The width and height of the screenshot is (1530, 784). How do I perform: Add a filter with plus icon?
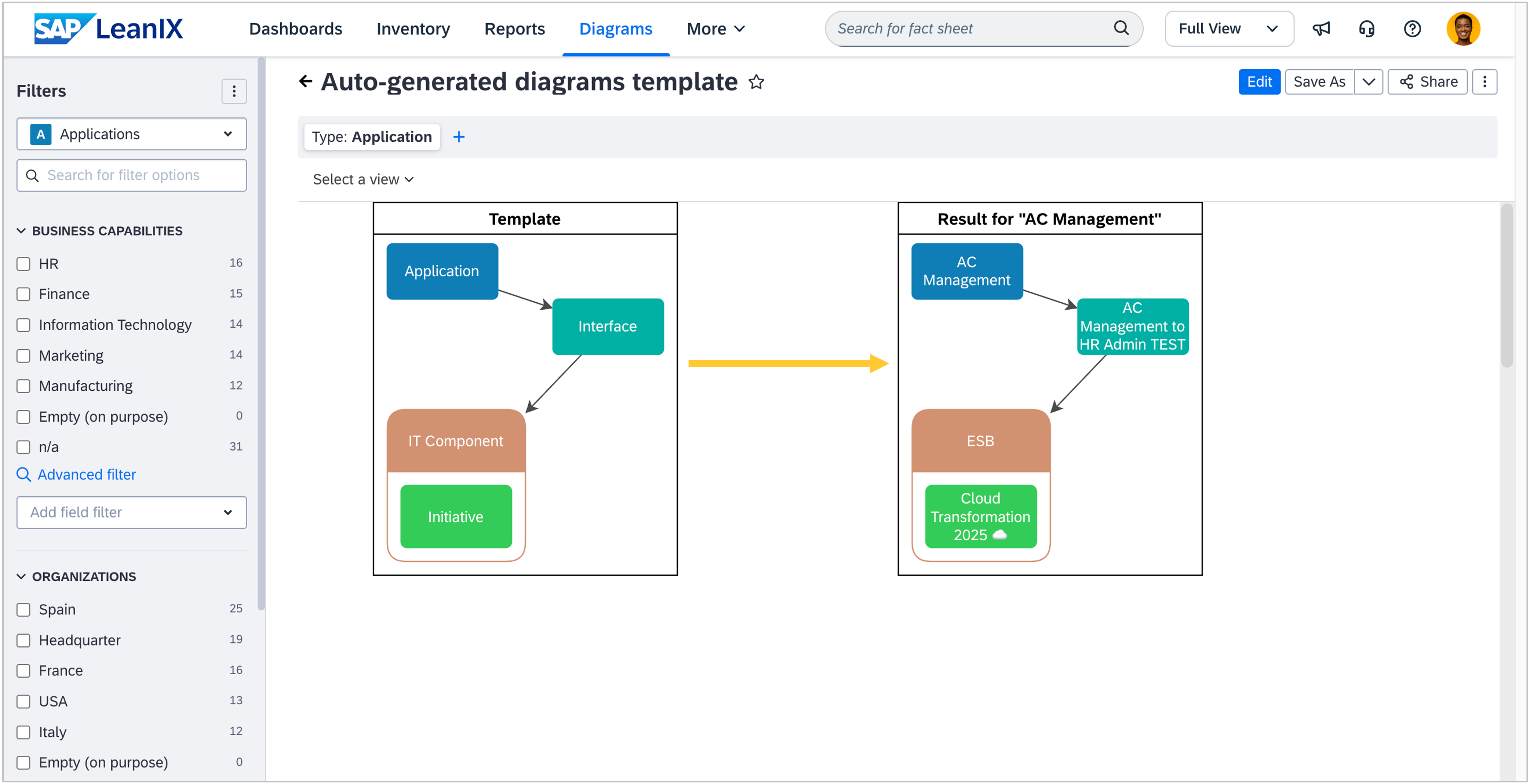pos(459,137)
